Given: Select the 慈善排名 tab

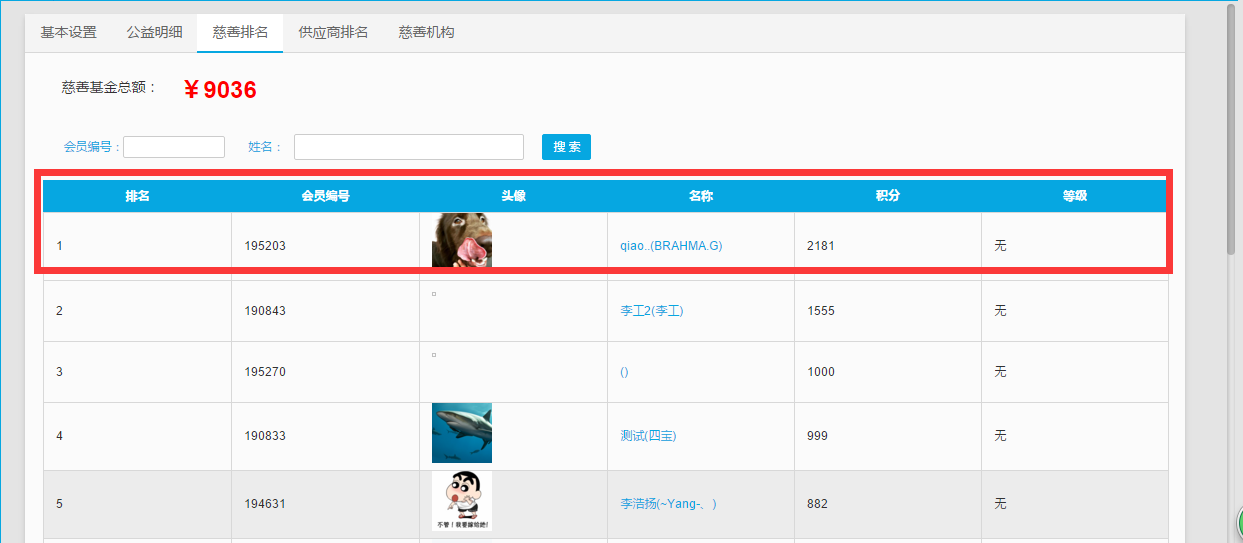Looking at the screenshot, I should (x=240, y=32).
